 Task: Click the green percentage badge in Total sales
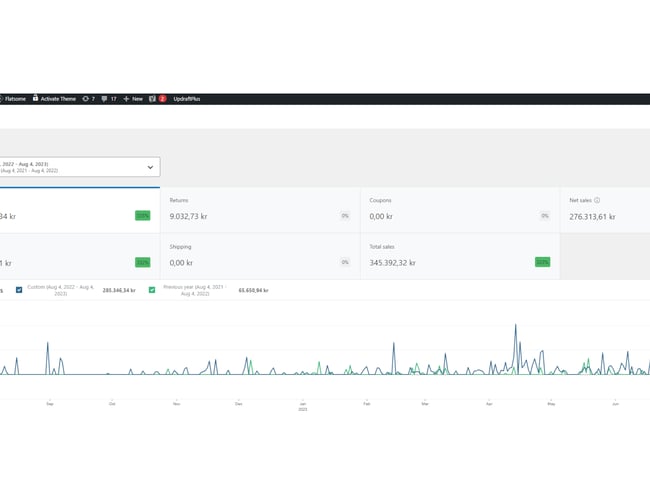[542, 262]
